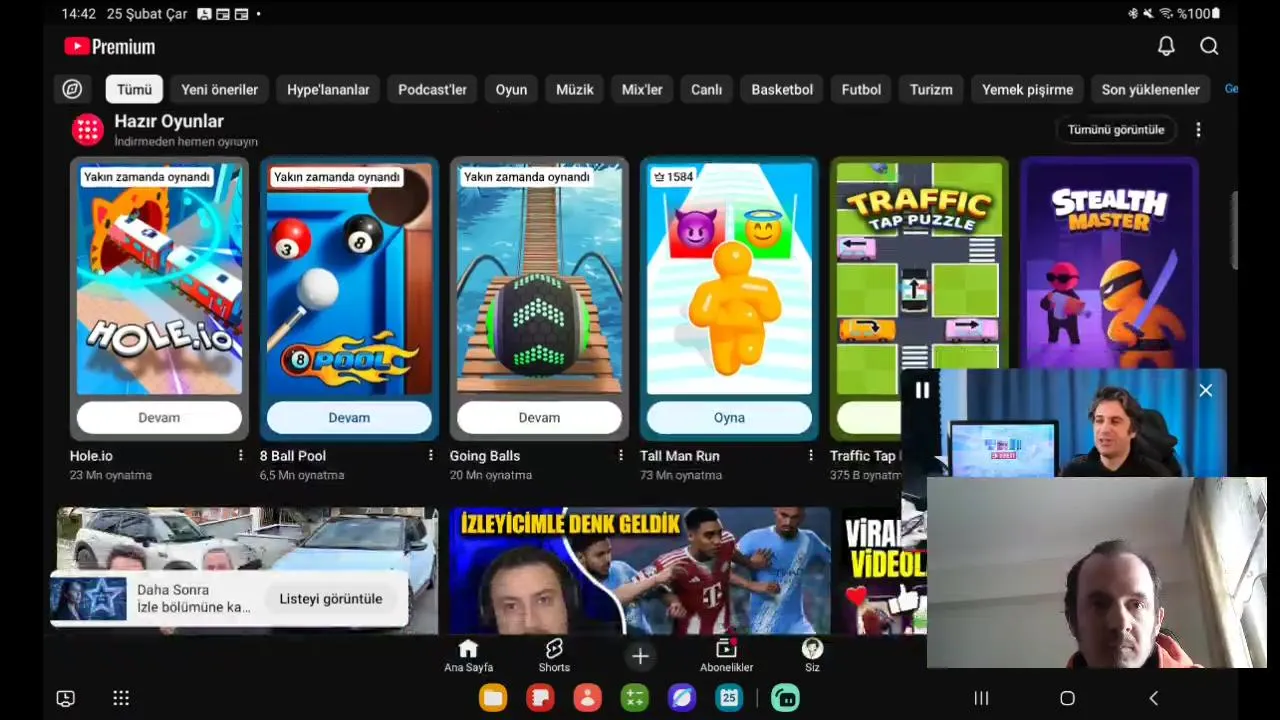This screenshot has width=1280, height=720.
Task: Click Tümünü görüntüle button
Action: (1116, 129)
